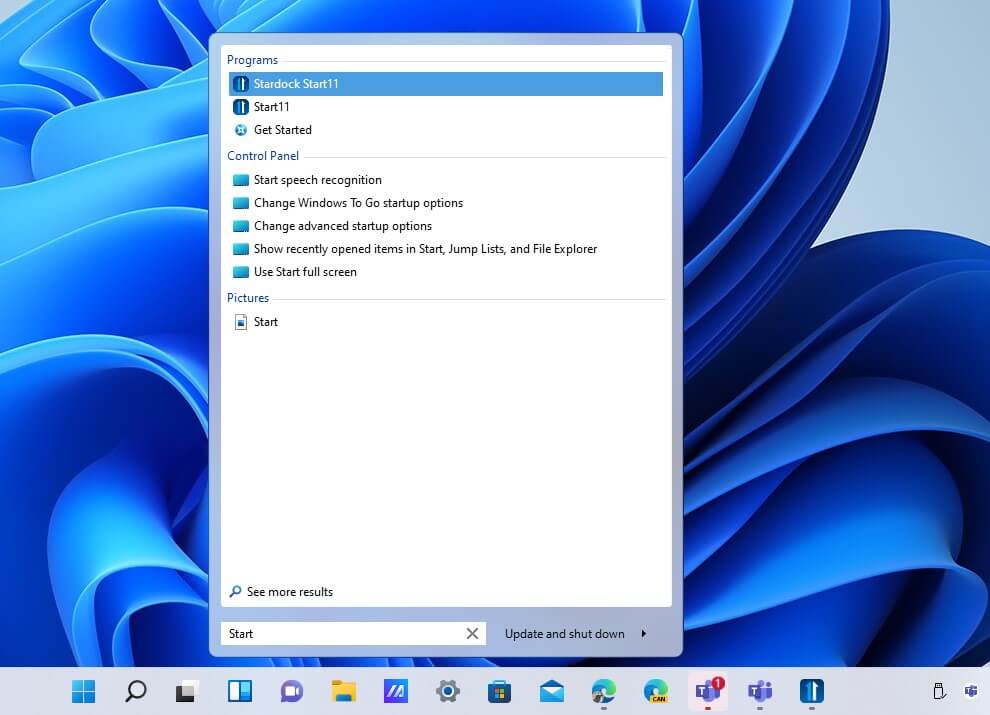Open Microsoft Edge on the taskbar
The image size is (990, 715).
[x=604, y=691]
